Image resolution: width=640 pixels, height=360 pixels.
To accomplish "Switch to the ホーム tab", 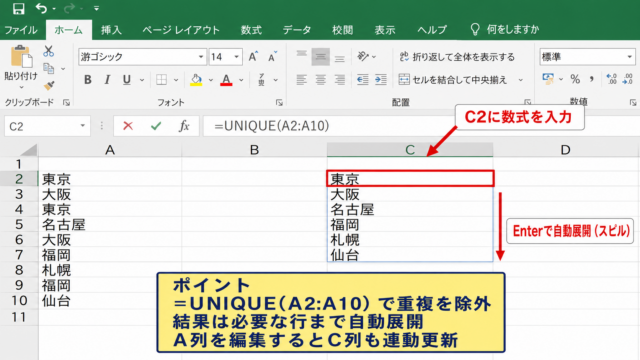I will [69, 30].
